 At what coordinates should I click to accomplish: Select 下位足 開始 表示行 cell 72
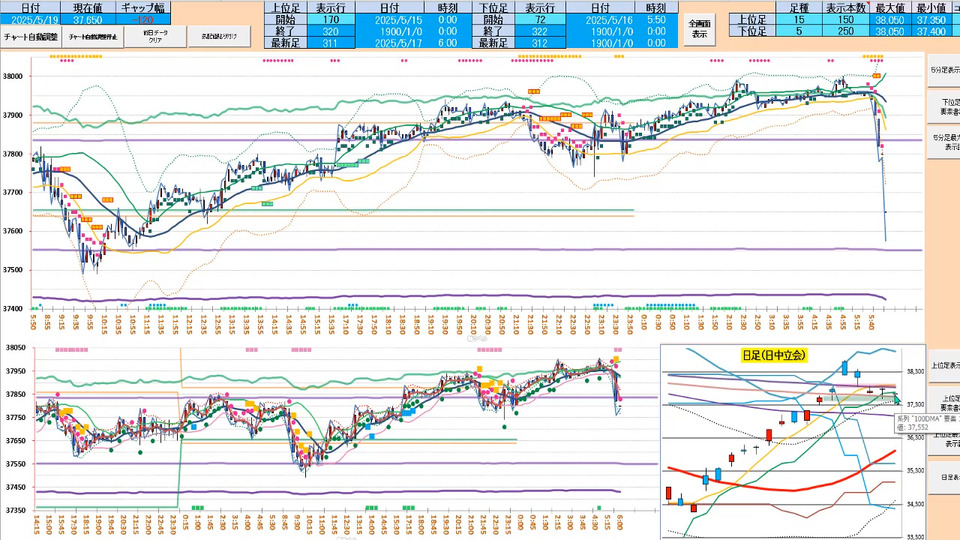(x=539, y=20)
